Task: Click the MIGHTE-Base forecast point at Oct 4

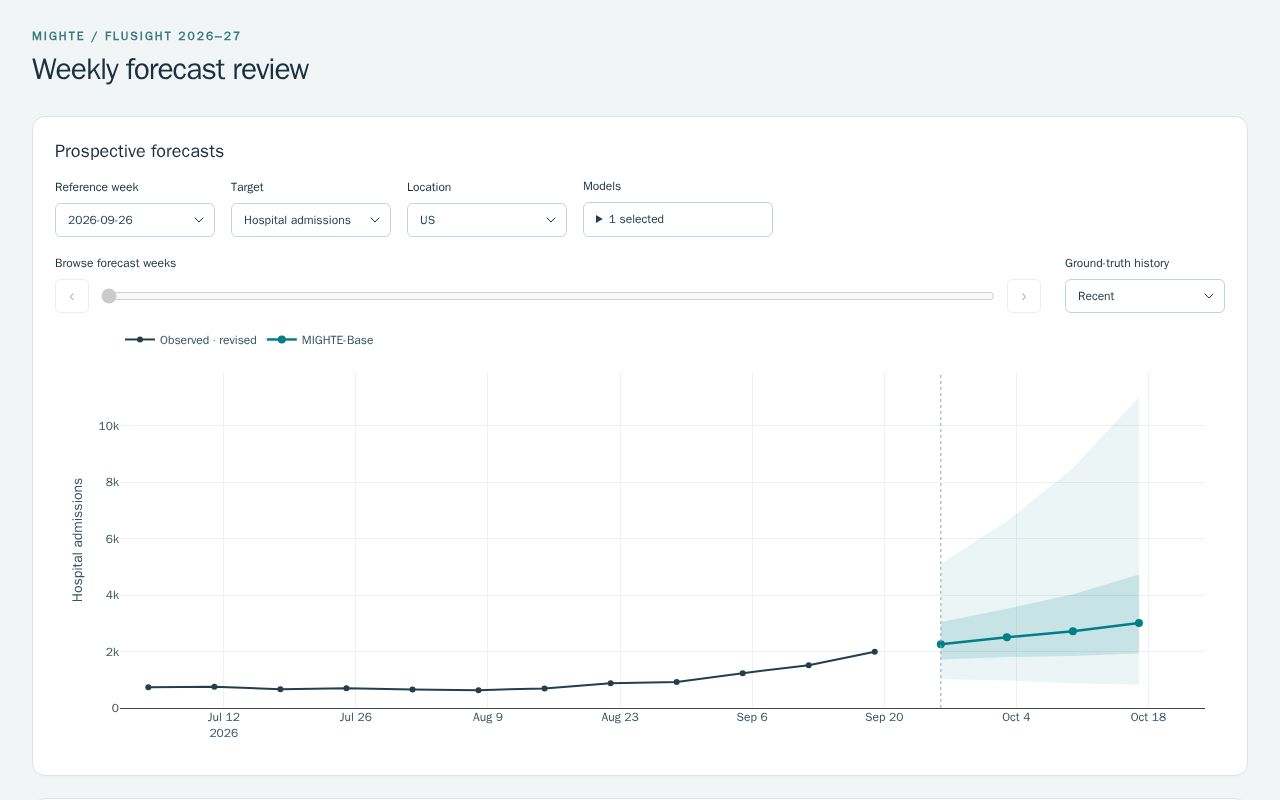Action: point(1007,637)
